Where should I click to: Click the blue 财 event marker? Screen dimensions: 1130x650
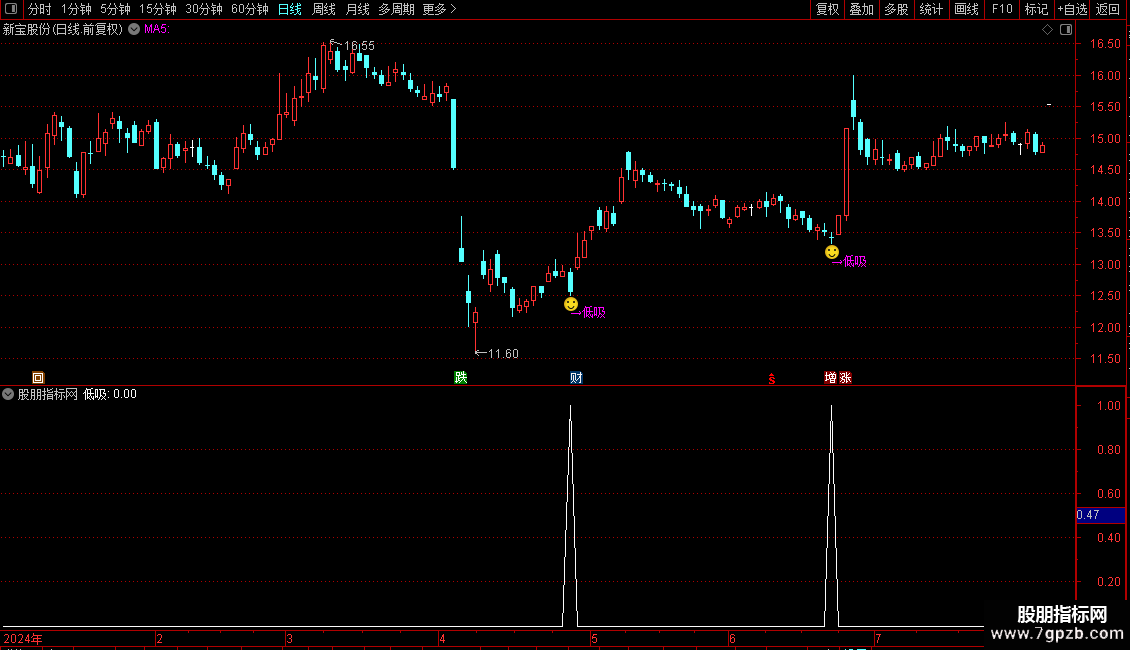[x=577, y=378]
